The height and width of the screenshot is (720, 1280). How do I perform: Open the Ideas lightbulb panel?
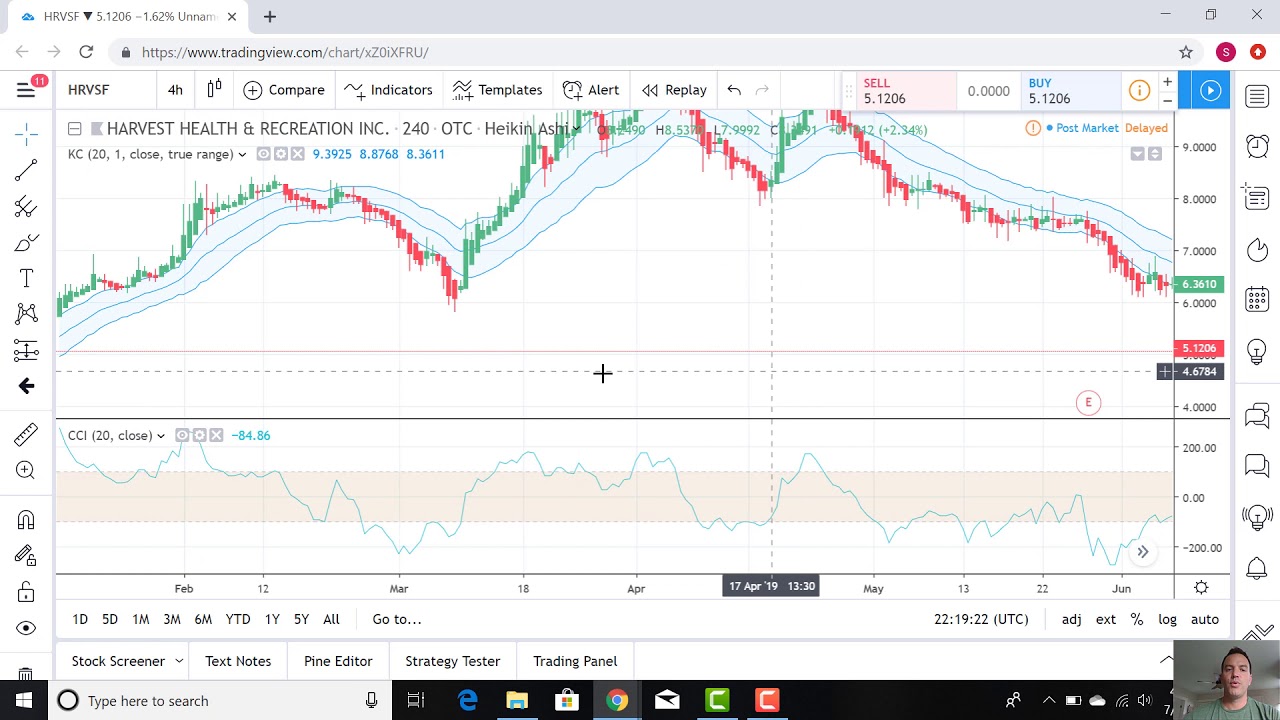click(x=1257, y=351)
